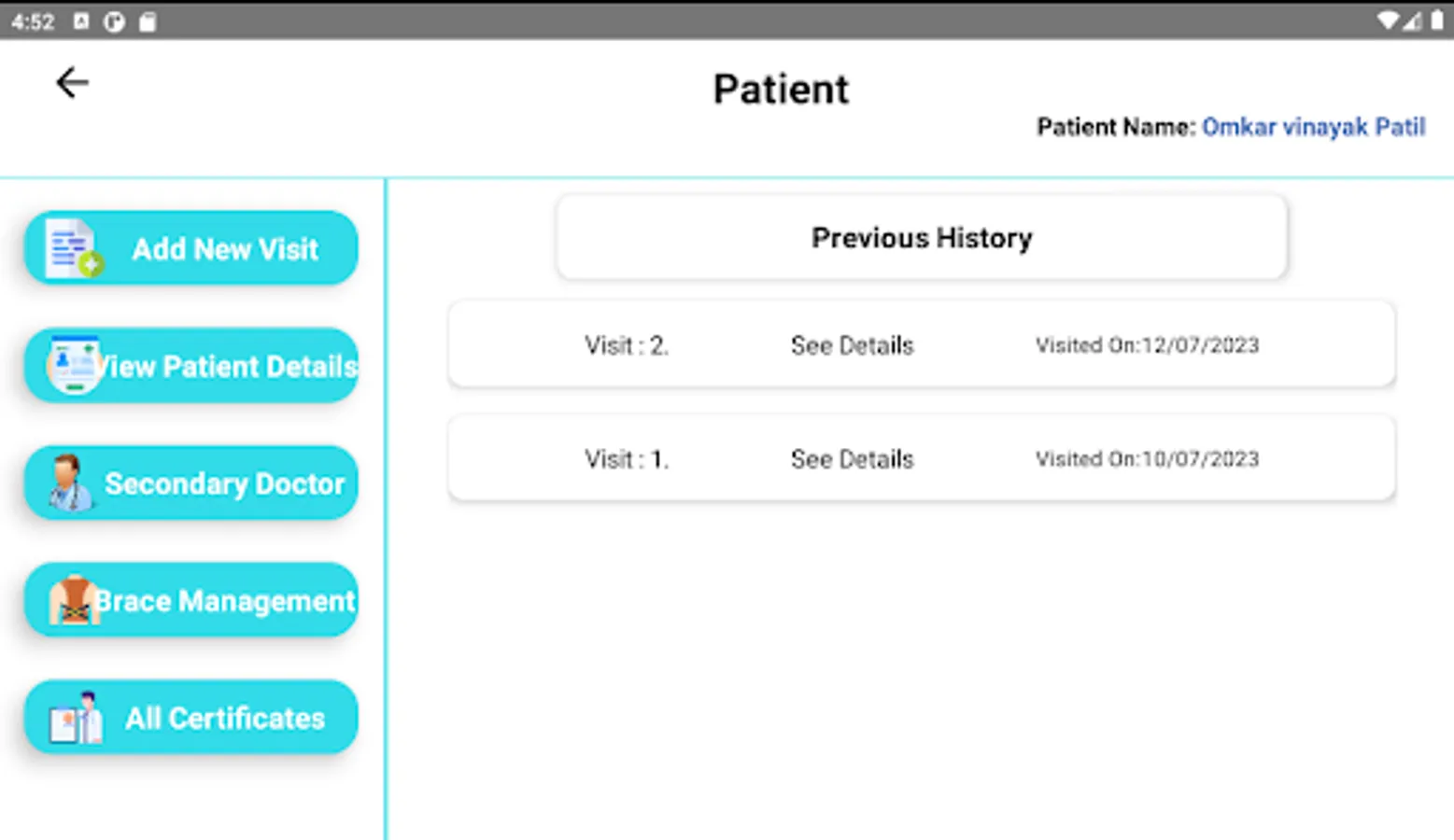
Task: Go to Brace Management
Action: click(x=224, y=601)
